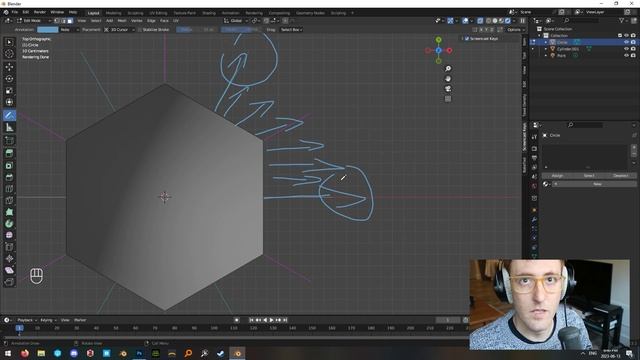Open the Render menu
640x360 pixels.
(40, 12)
